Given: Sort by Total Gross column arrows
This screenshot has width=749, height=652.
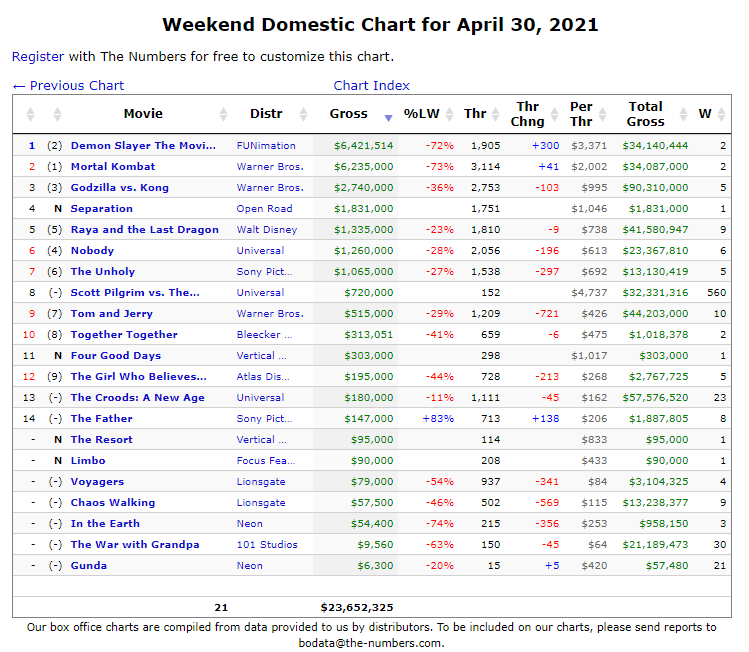Looking at the screenshot, I should pyautogui.click(x=683, y=114).
